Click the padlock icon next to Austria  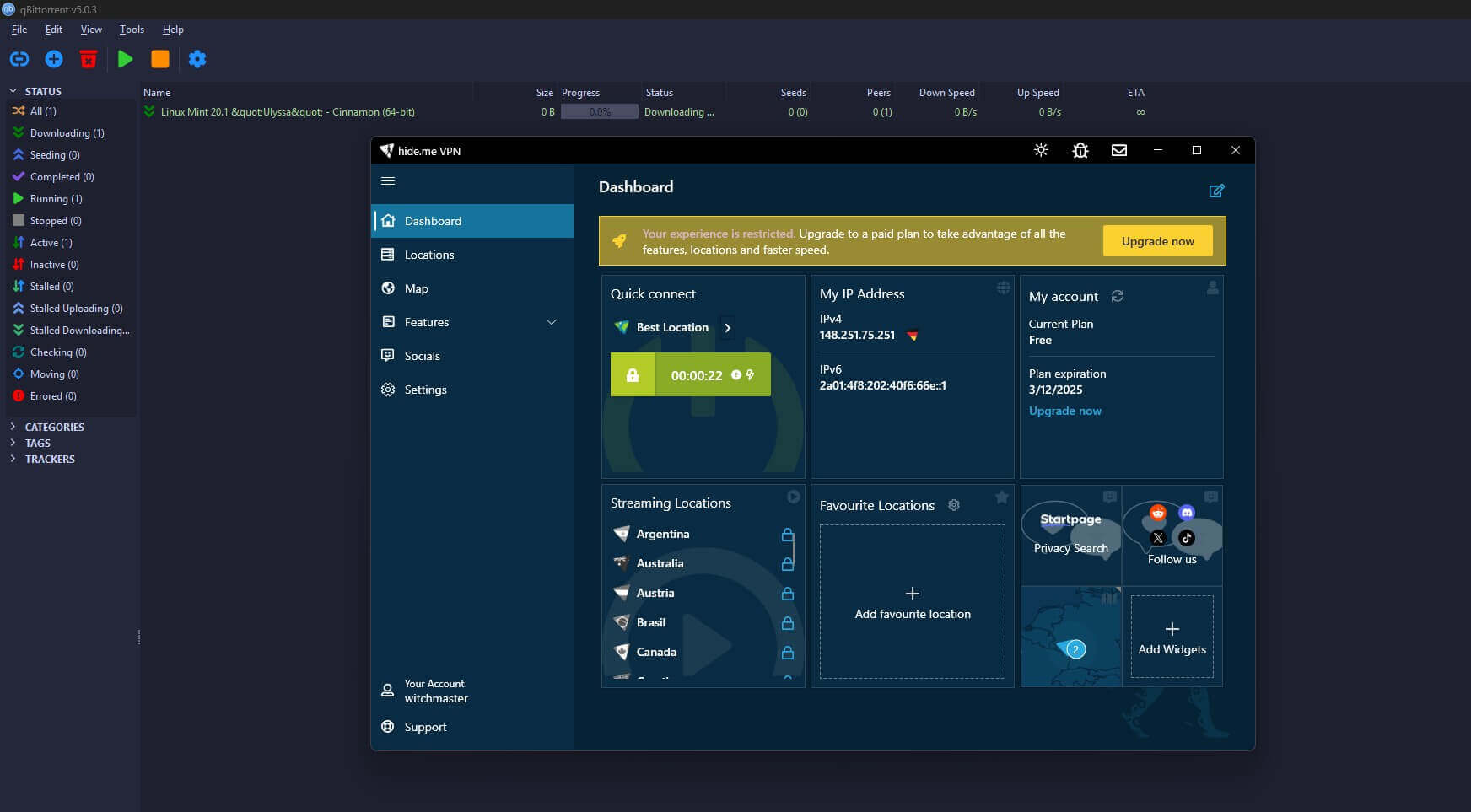coord(788,594)
